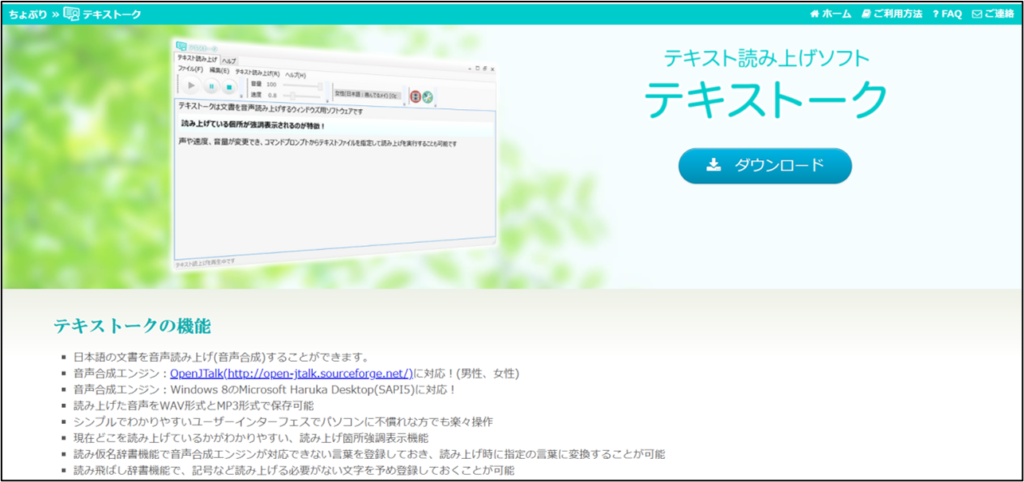Open the ご利用方法 usage page link
The width and height of the screenshot is (1024, 482).
[892, 14]
